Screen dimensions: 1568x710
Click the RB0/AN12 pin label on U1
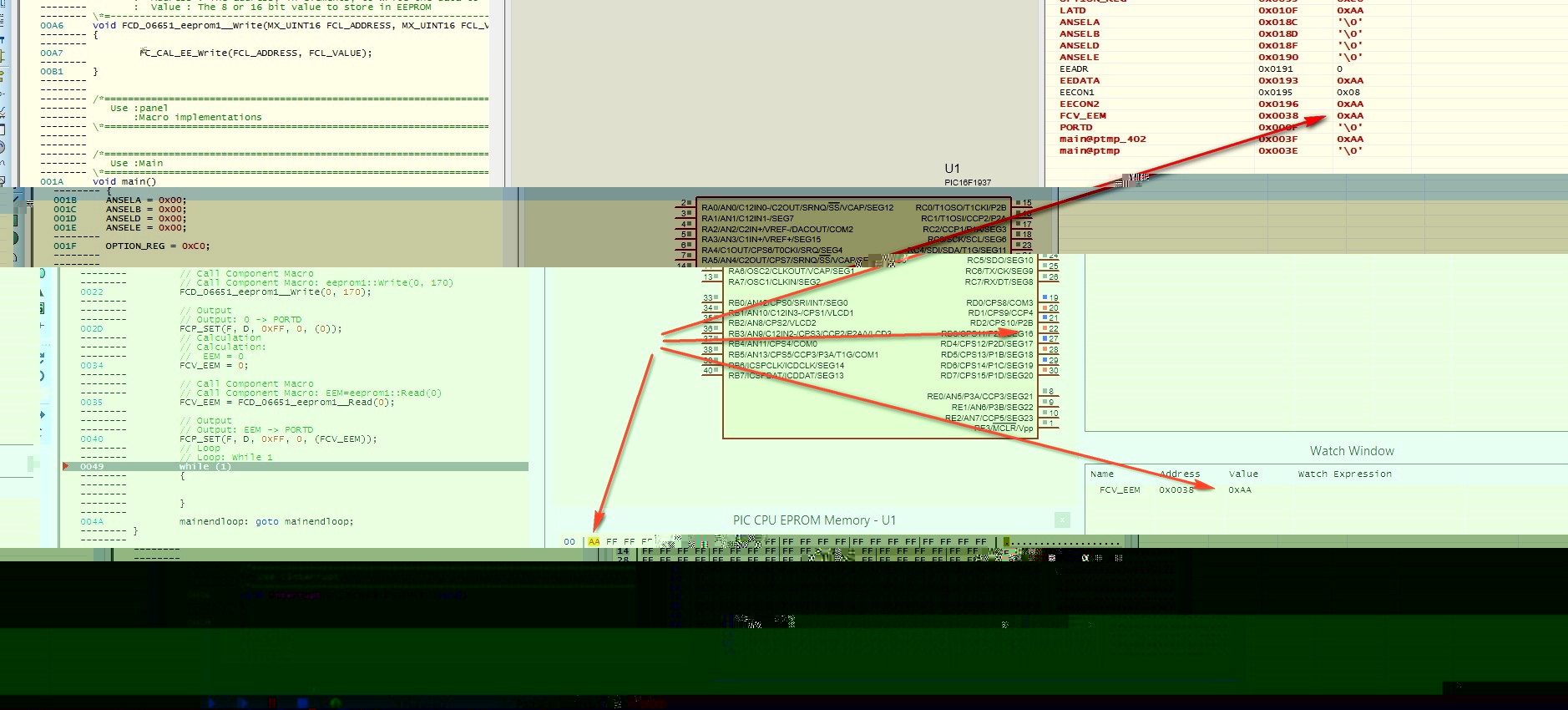(787, 303)
